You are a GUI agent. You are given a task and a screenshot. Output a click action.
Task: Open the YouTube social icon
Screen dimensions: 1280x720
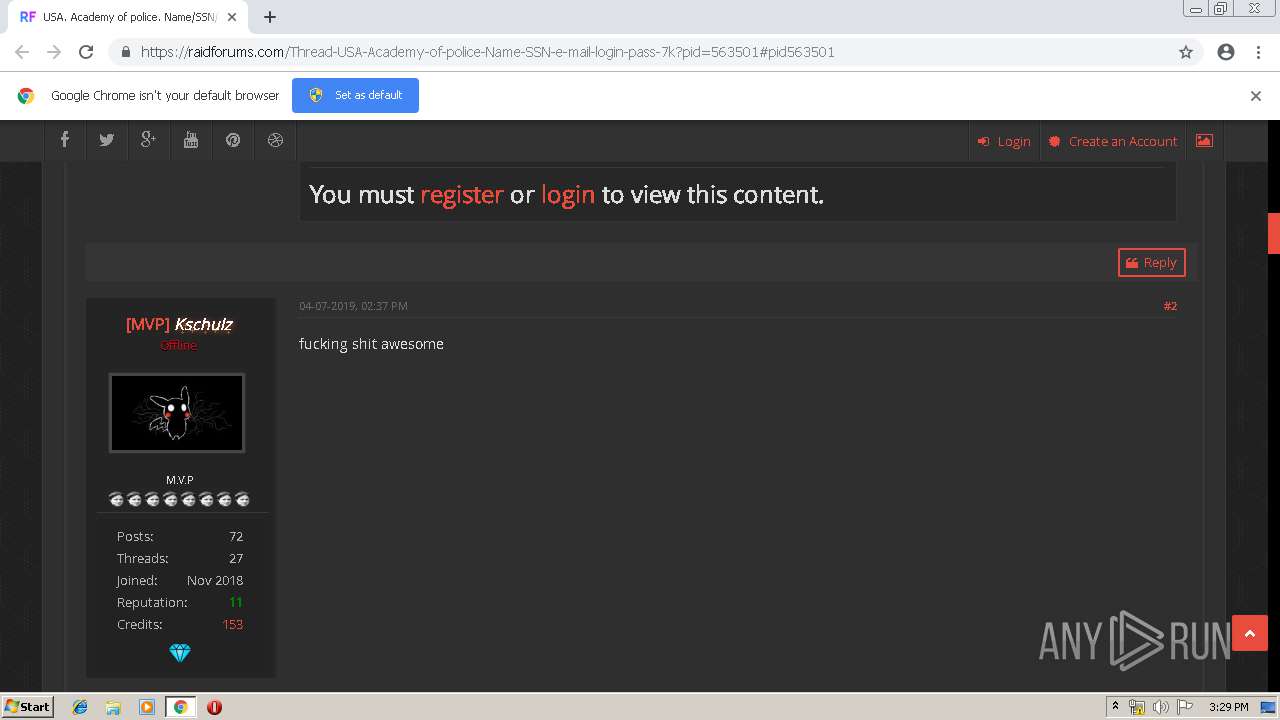pyautogui.click(x=191, y=140)
